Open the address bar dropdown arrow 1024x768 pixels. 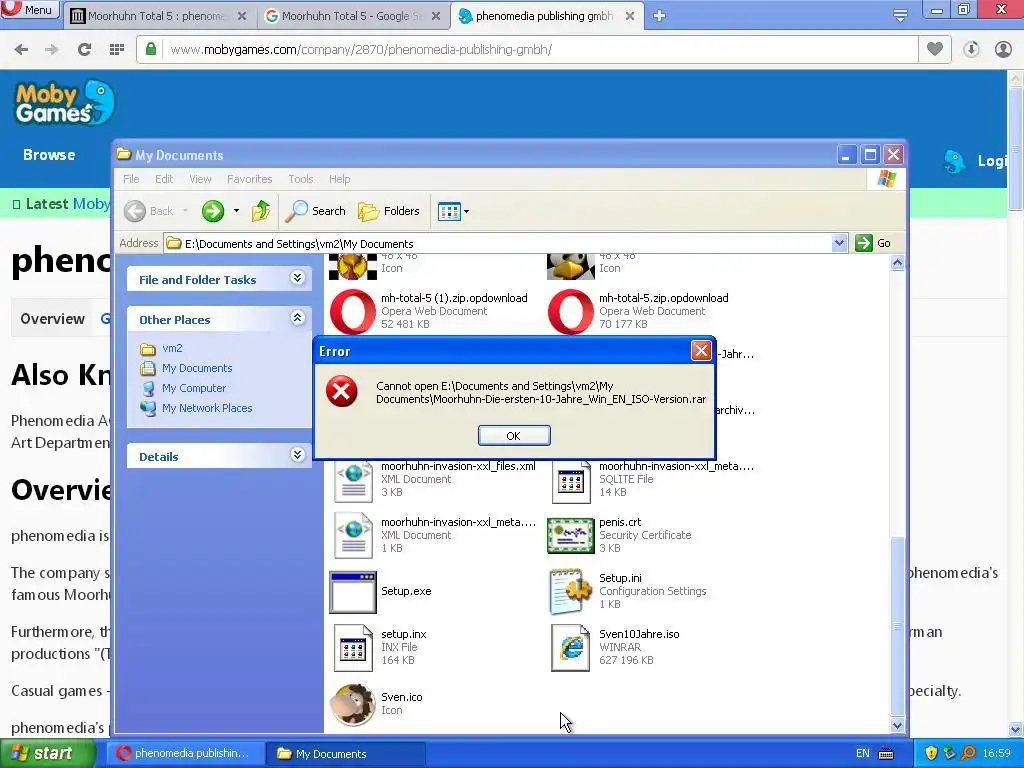click(x=840, y=244)
